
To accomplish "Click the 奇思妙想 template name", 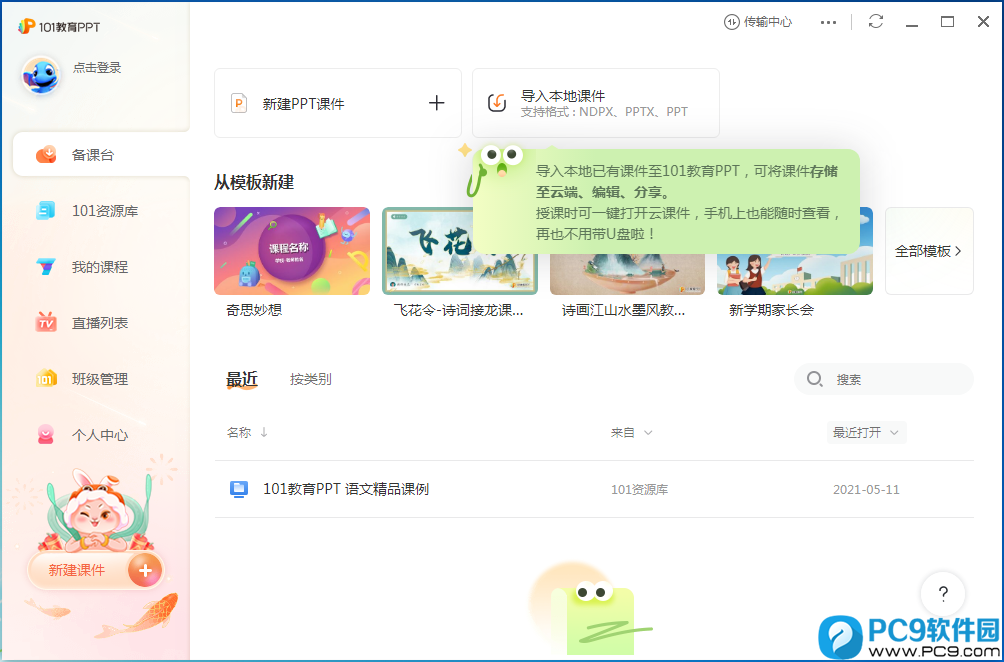I will 254,310.
